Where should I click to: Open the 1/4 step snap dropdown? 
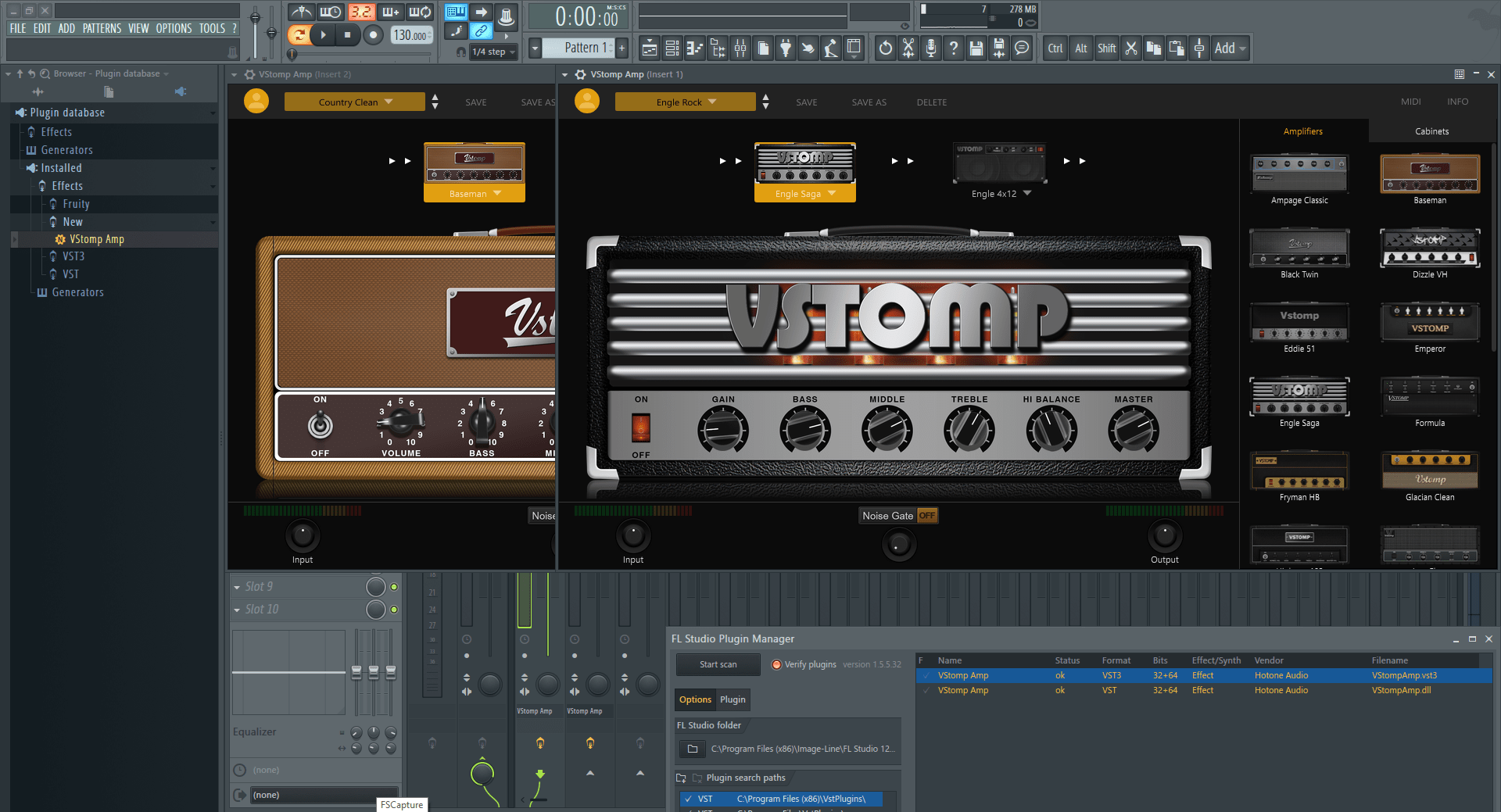tap(494, 52)
